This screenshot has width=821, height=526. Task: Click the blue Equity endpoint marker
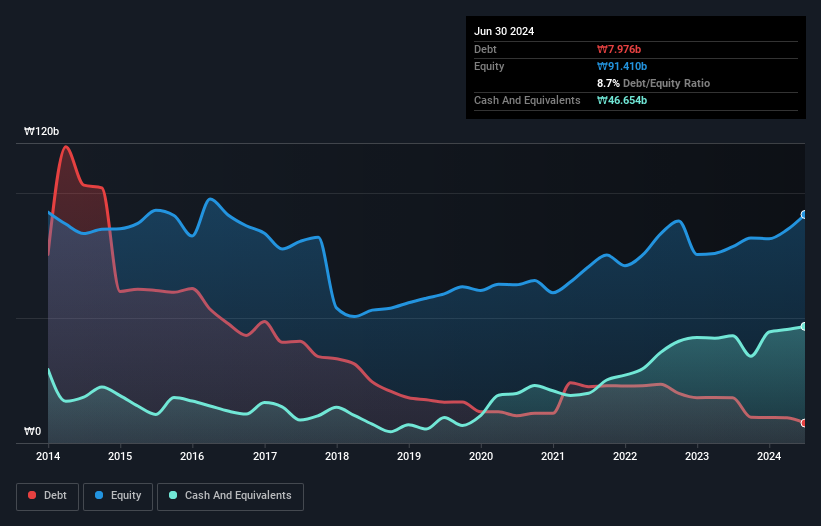(x=804, y=215)
